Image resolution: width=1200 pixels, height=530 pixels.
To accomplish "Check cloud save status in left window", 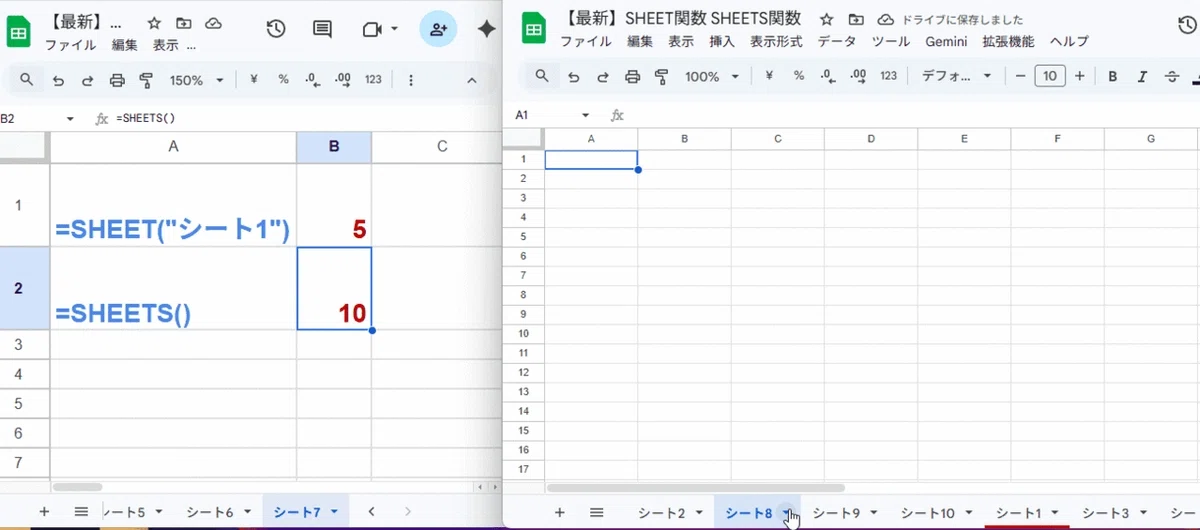I will [213, 23].
